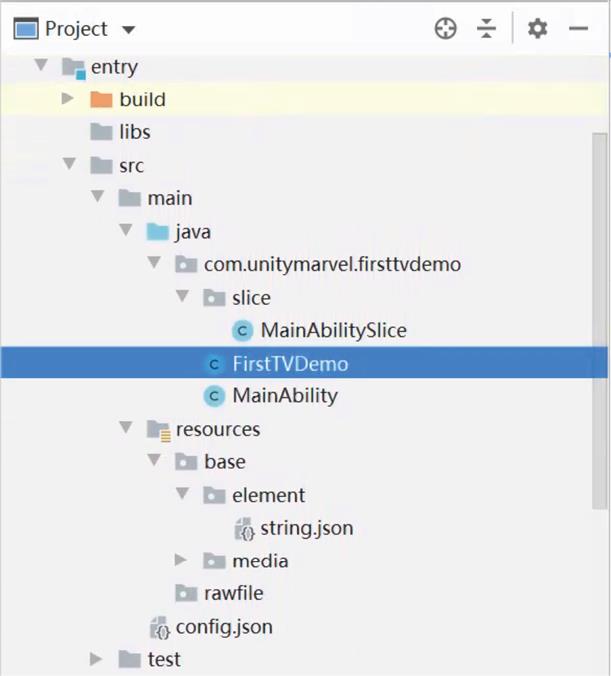Click the locate current file crosshair icon
The height and width of the screenshot is (676, 611).
445,29
